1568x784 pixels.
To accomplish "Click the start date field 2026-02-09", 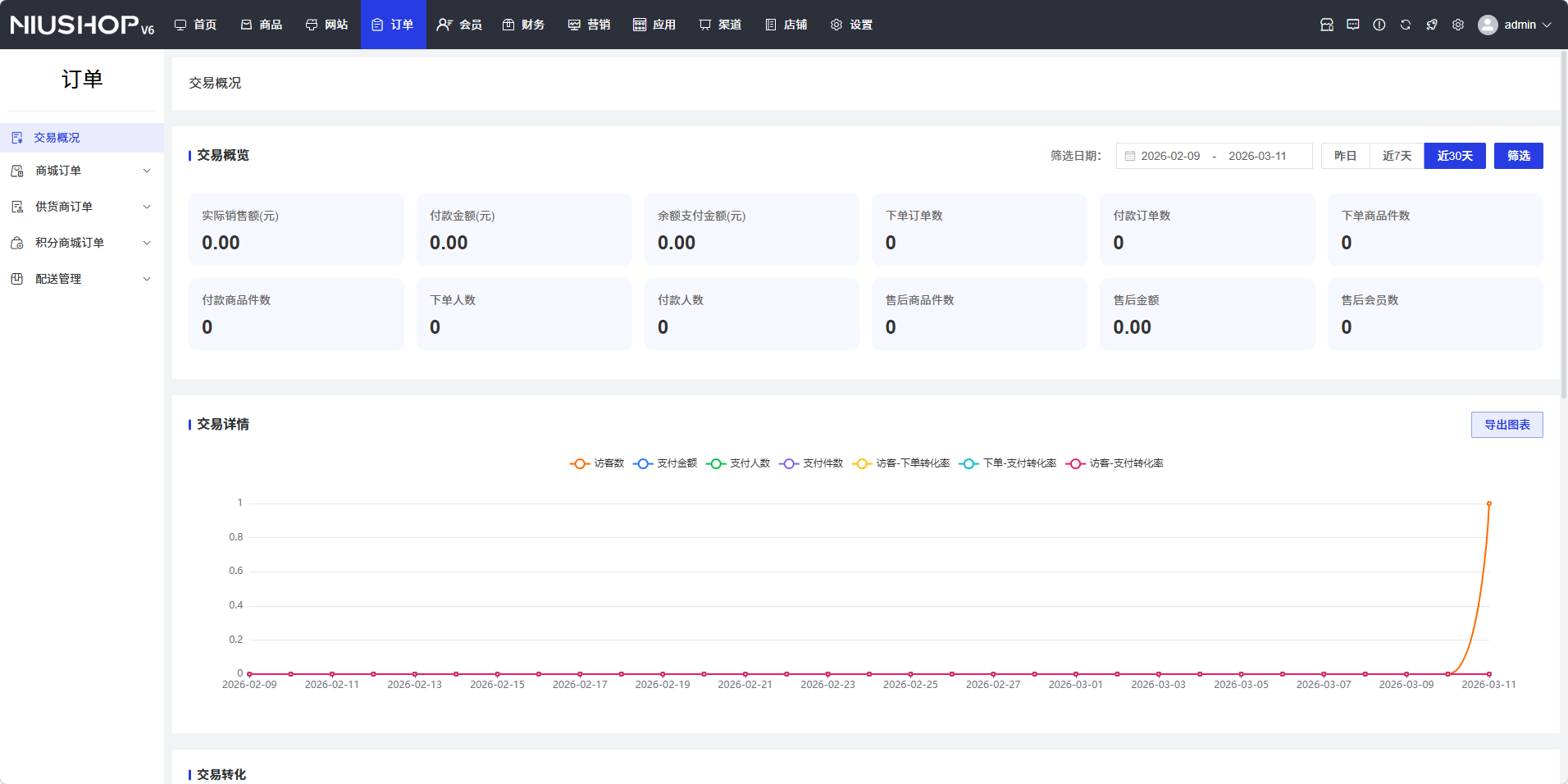I will 1170,156.
